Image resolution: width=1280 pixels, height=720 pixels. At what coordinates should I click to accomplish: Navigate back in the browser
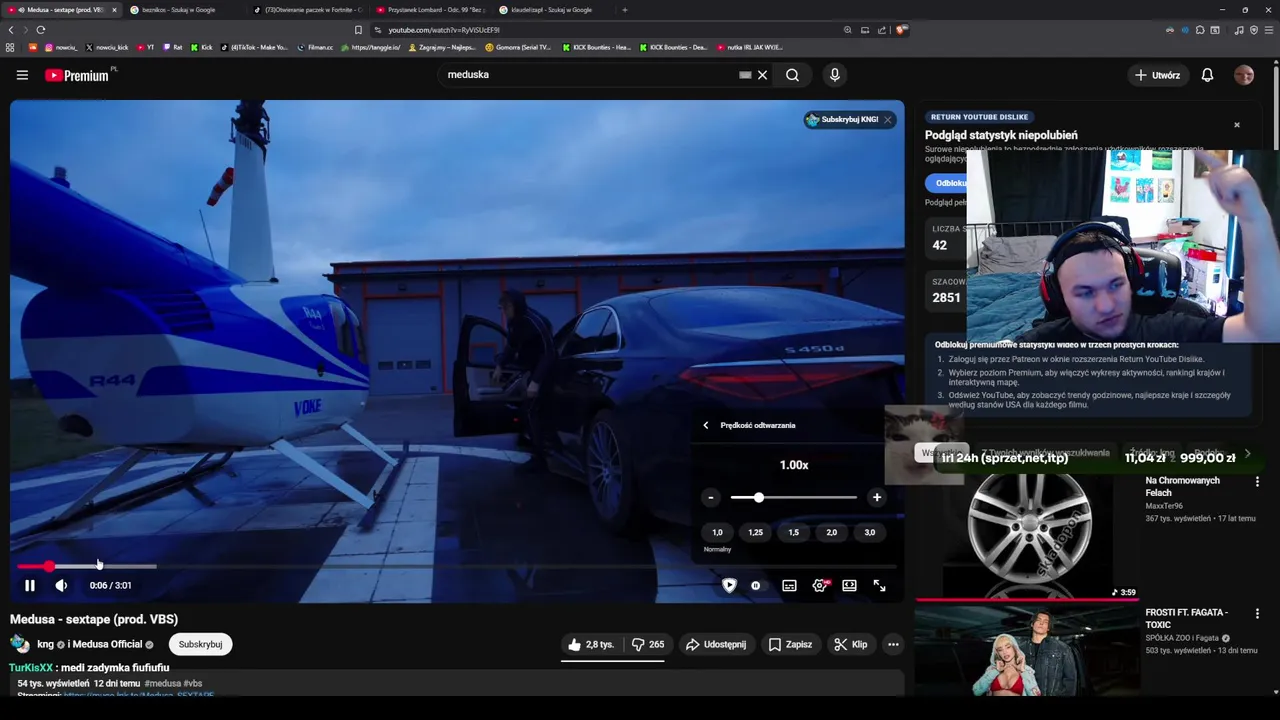[10, 30]
